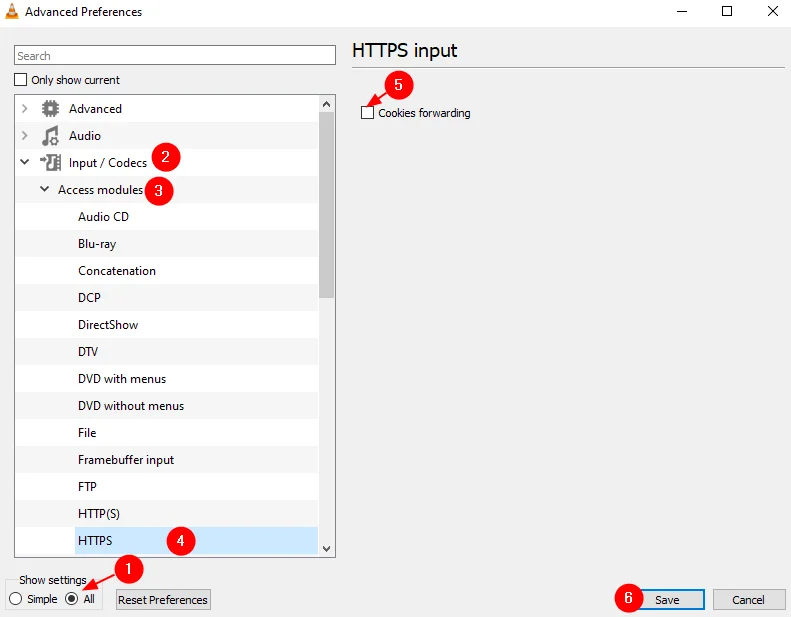791x617 pixels.
Task: Collapse the Input / Codecs node
Action: [24, 162]
